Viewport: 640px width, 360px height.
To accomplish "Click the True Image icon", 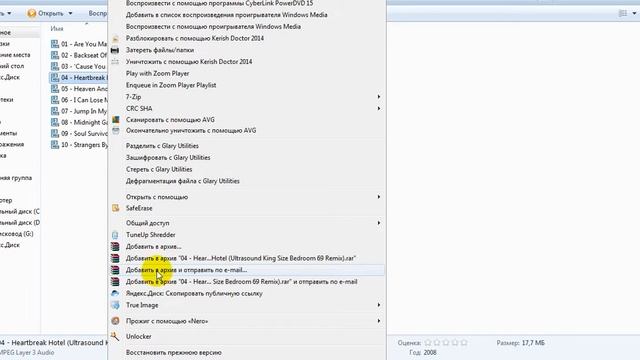I will (x=116, y=305).
